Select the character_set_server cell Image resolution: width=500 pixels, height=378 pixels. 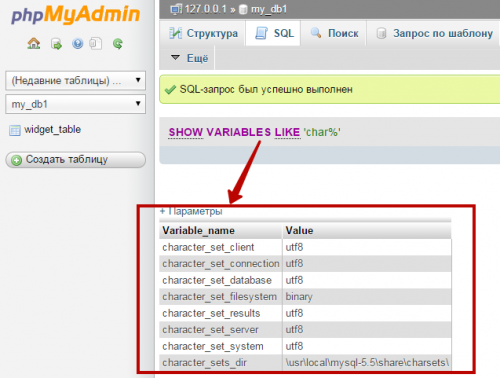click(x=221, y=330)
